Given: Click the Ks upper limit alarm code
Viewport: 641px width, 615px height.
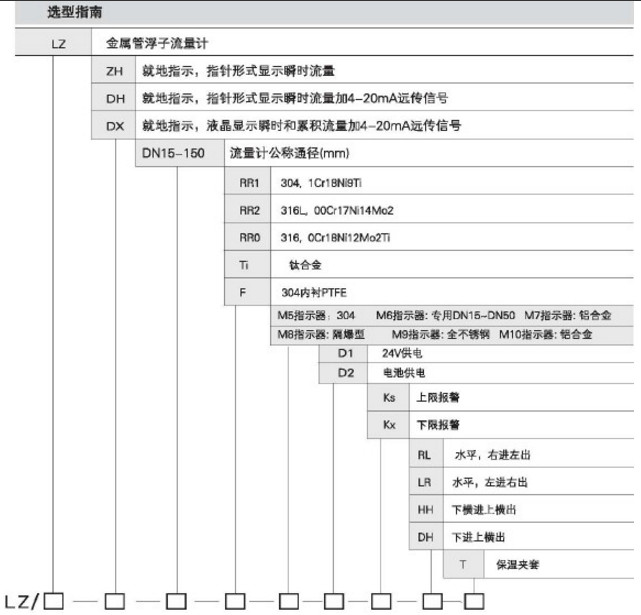Looking at the screenshot, I should tap(389, 398).
